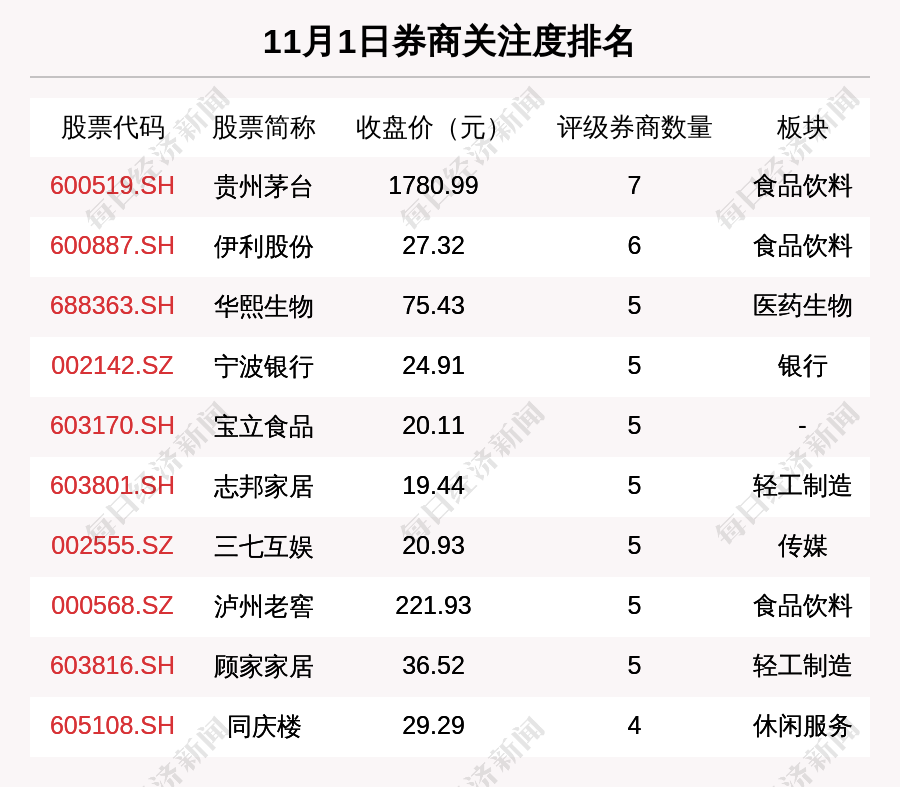Open stock code 603170.SH
Screen dimensions: 900x787
pos(112,426)
